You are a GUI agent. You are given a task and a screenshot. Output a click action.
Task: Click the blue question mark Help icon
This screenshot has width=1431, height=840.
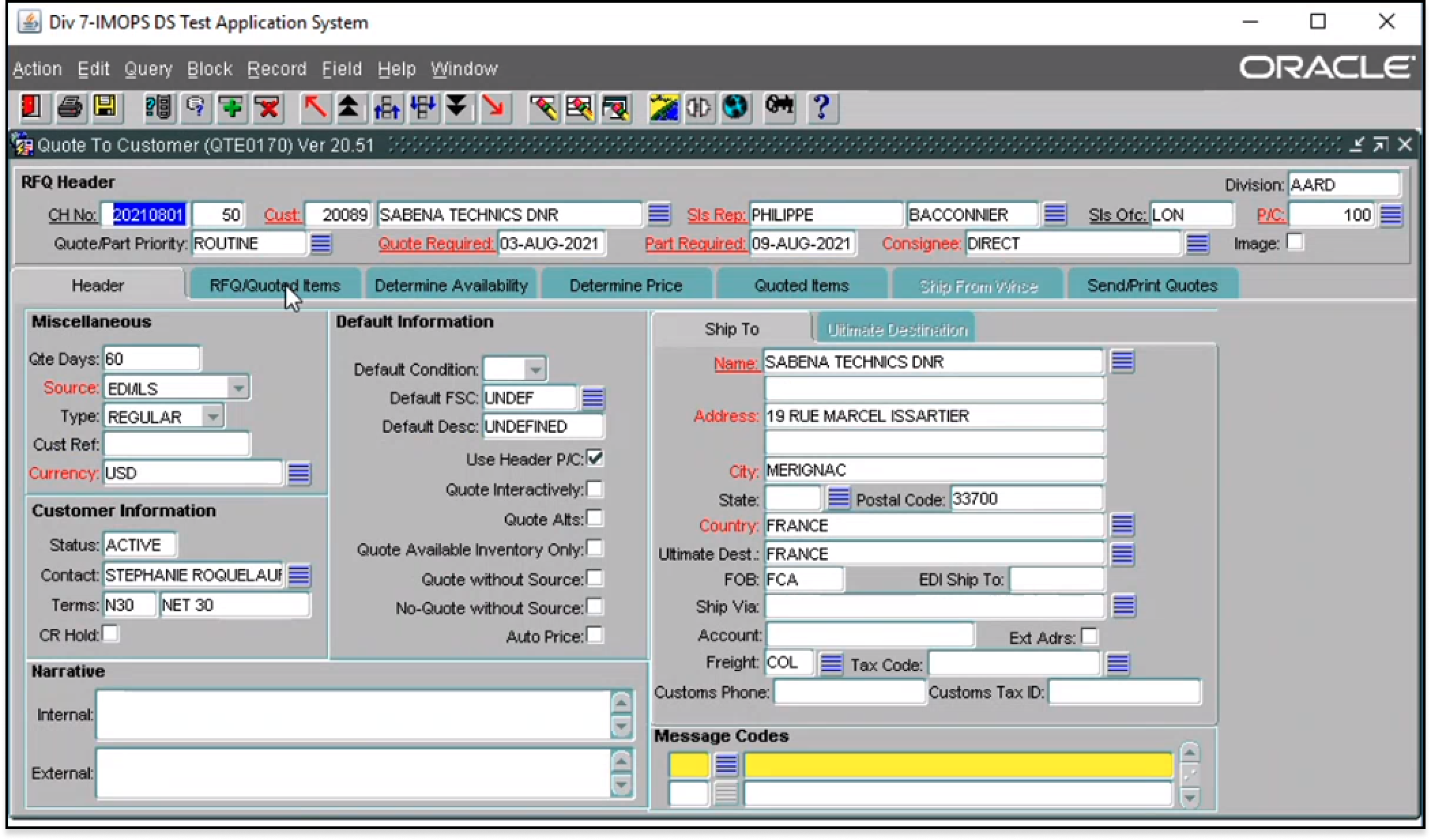click(822, 108)
